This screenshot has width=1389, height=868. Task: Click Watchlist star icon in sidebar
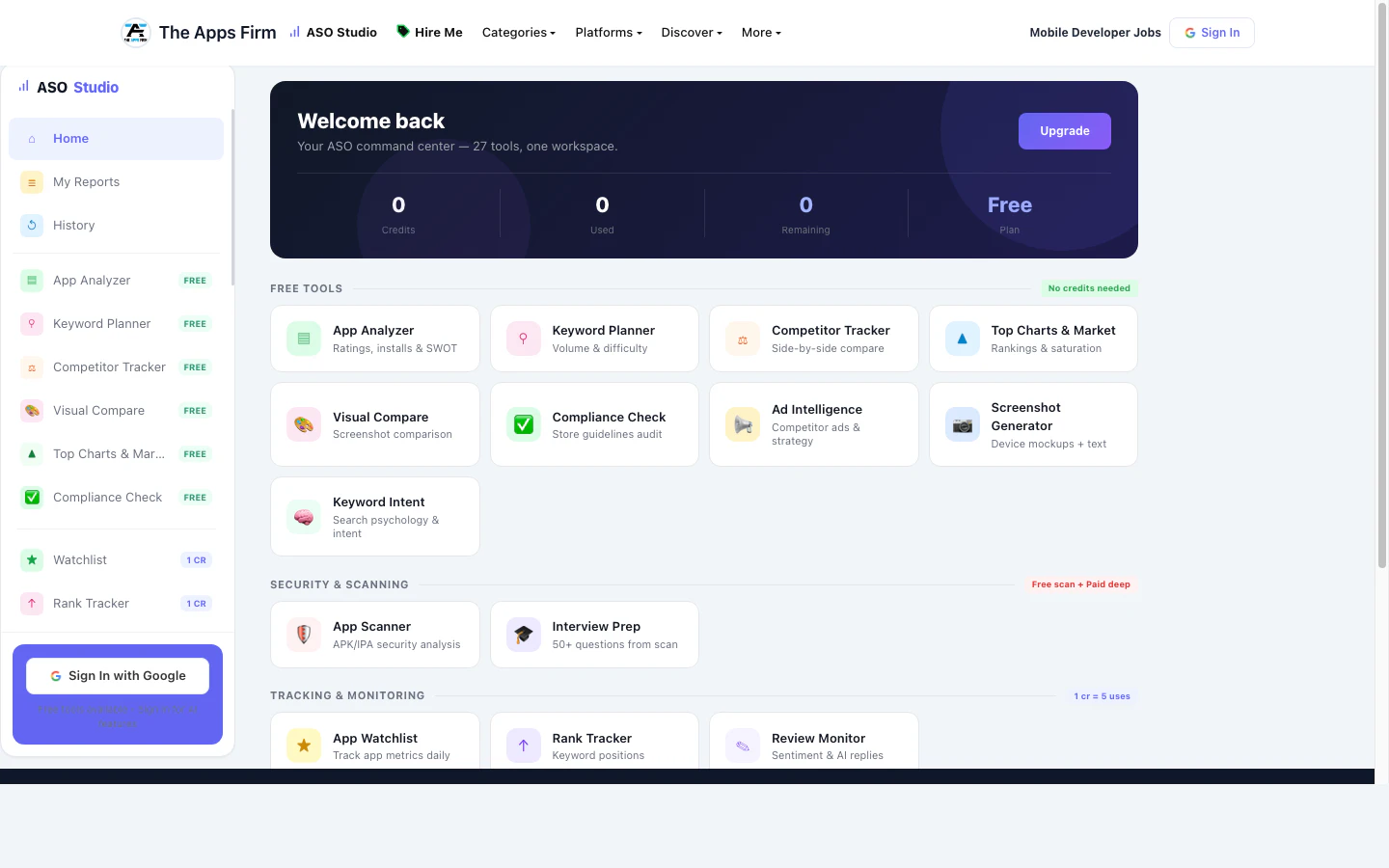tap(32, 560)
